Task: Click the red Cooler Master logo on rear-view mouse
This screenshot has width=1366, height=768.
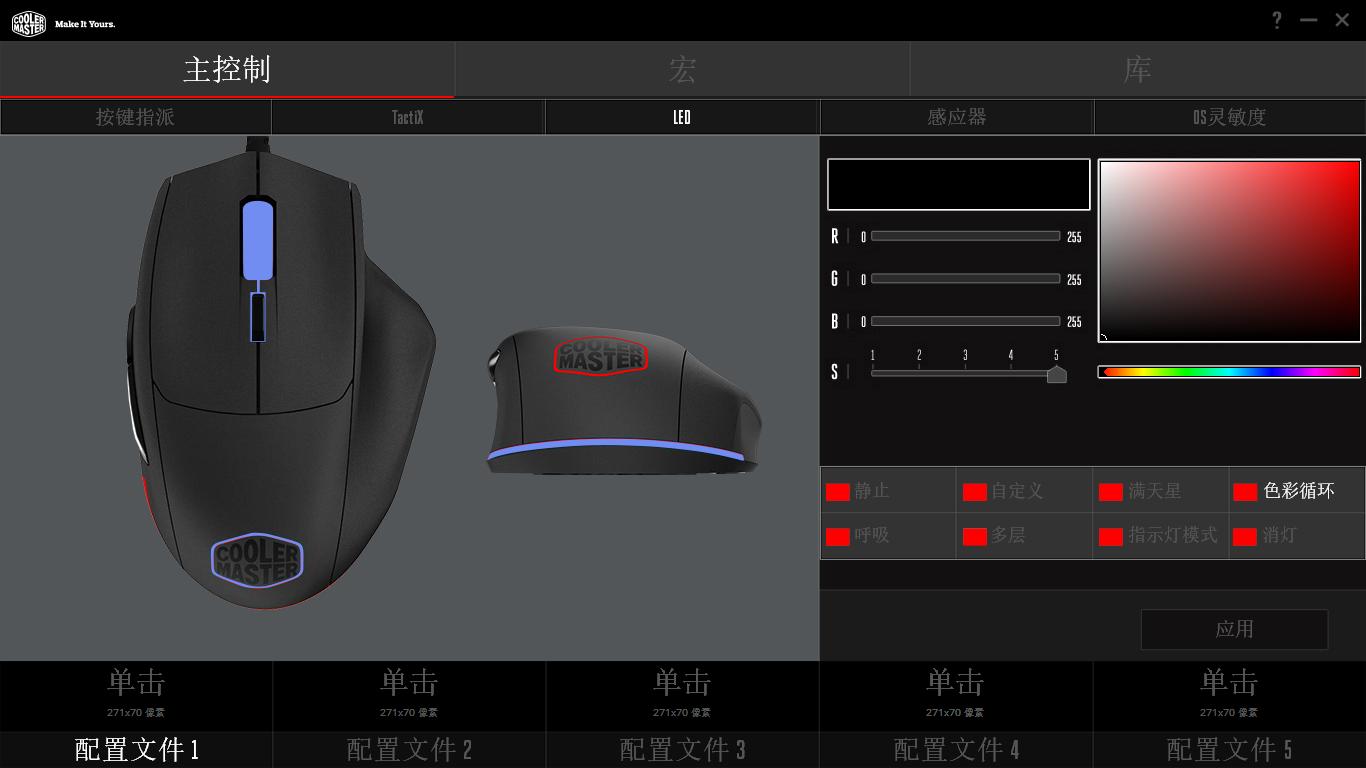Action: pos(601,356)
